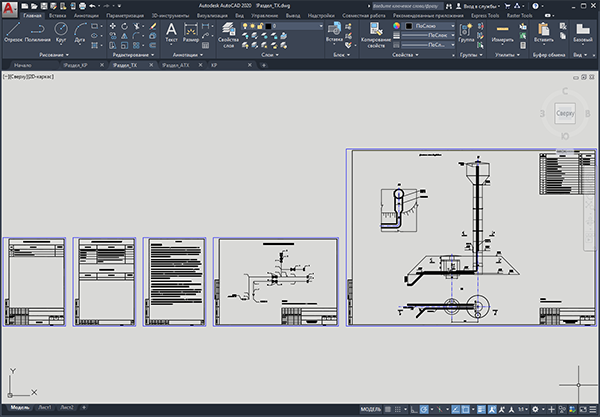Open the Размер (Dimension) tool
The height and width of the screenshot is (417, 600).
tap(191, 32)
